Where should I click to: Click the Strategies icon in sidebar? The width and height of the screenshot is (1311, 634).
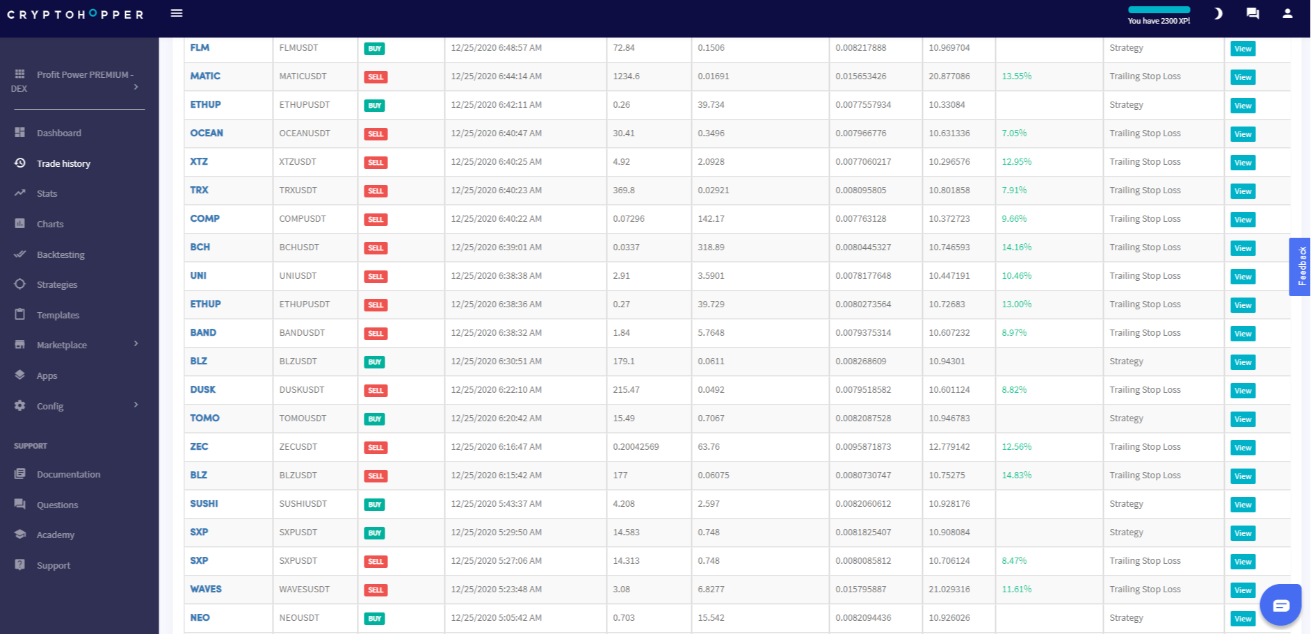point(19,284)
